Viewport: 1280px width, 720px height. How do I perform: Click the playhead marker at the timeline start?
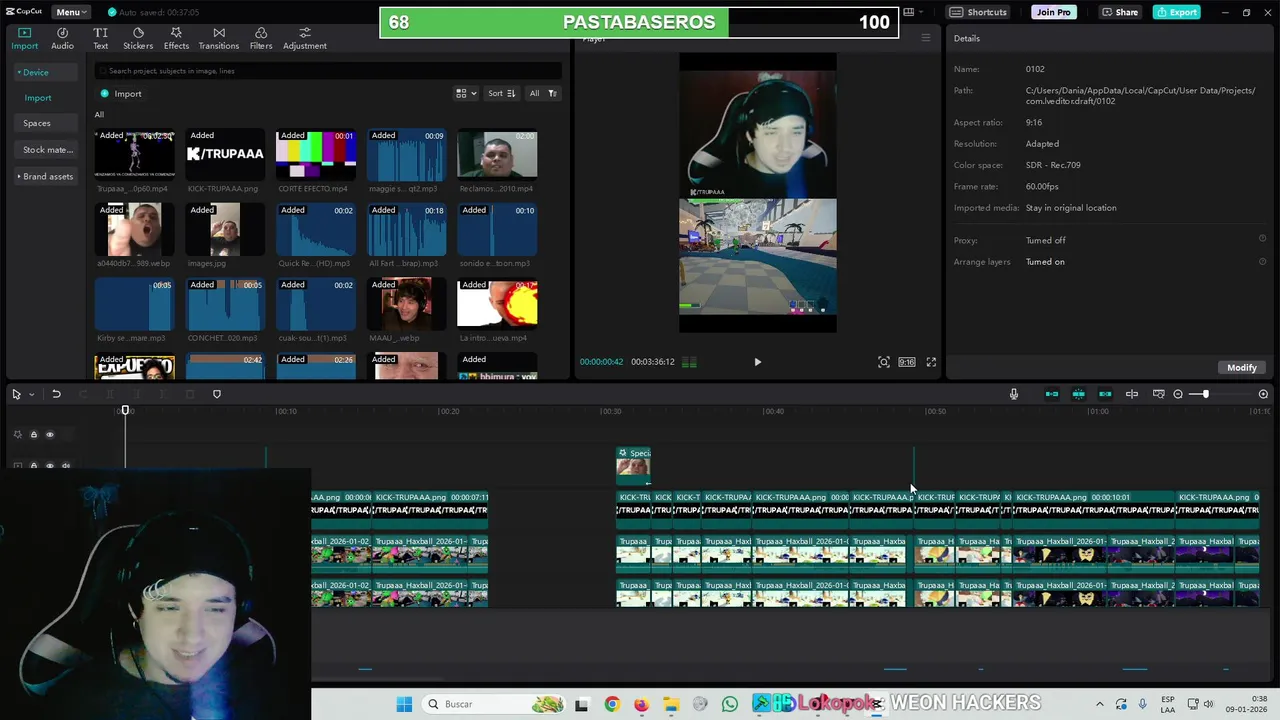point(125,411)
